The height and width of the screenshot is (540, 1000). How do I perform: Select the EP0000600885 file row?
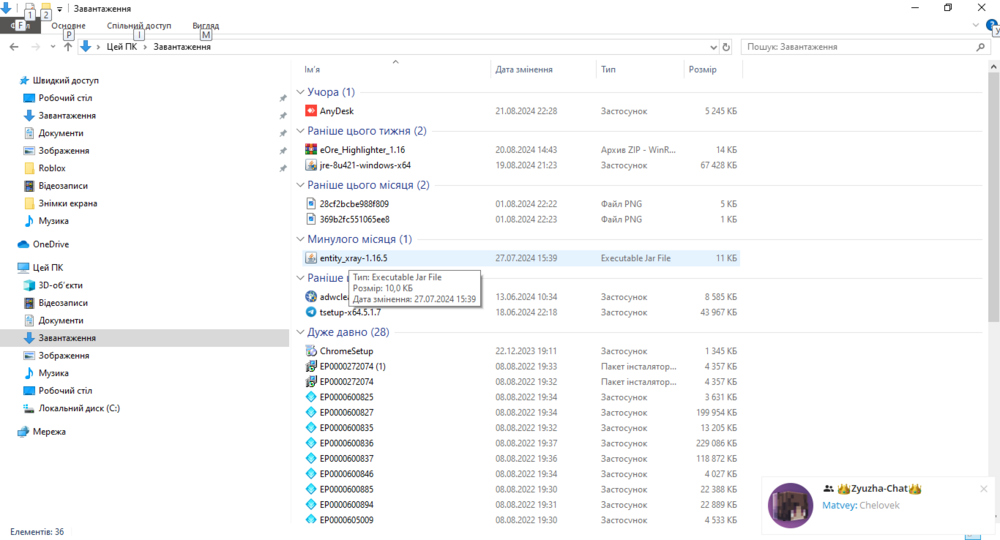(520, 489)
